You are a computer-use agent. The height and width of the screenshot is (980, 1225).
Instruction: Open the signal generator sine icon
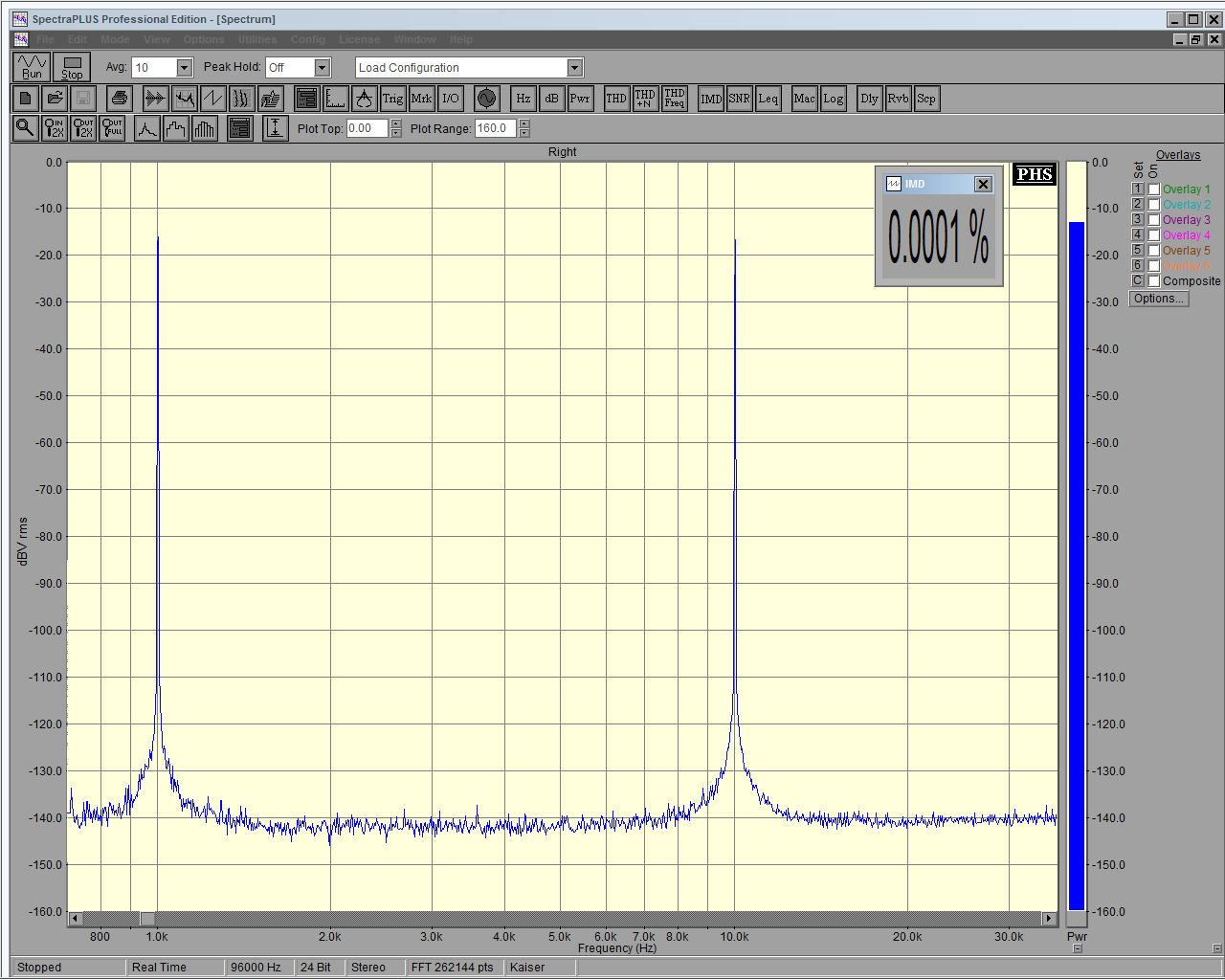point(486,99)
